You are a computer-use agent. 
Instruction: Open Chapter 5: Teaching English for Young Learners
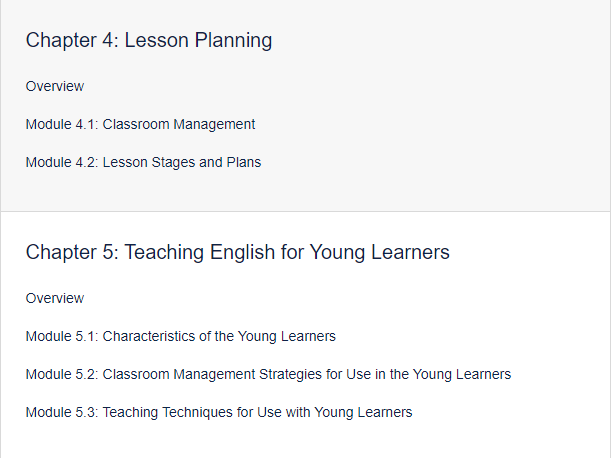pyautogui.click(x=238, y=252)
